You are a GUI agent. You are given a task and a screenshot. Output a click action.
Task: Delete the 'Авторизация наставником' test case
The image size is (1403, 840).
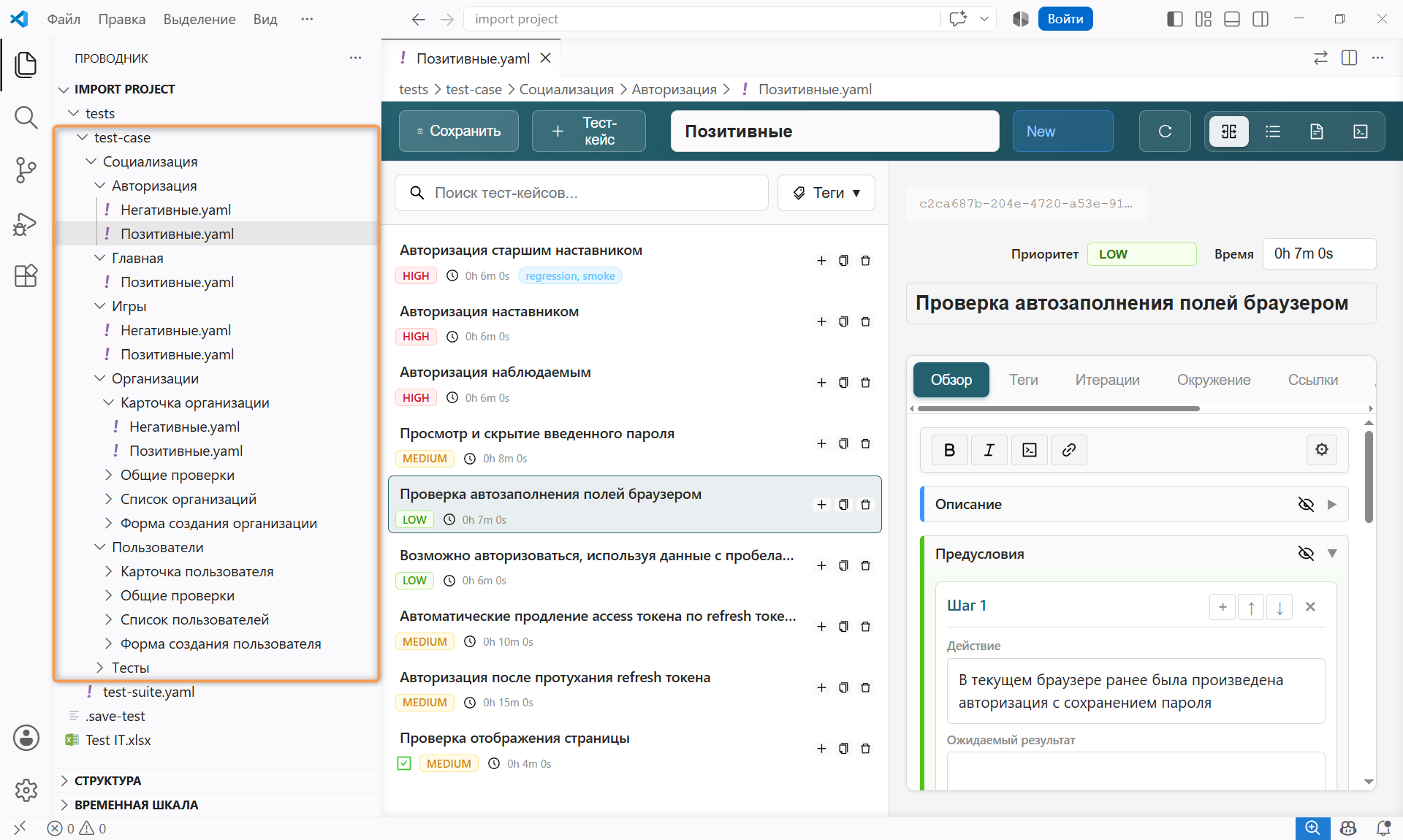[x=865, y=322]
